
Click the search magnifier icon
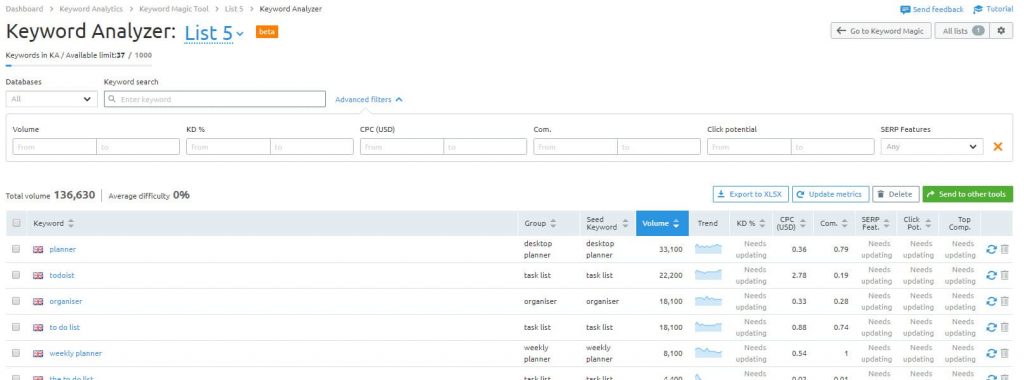[113, 99]
